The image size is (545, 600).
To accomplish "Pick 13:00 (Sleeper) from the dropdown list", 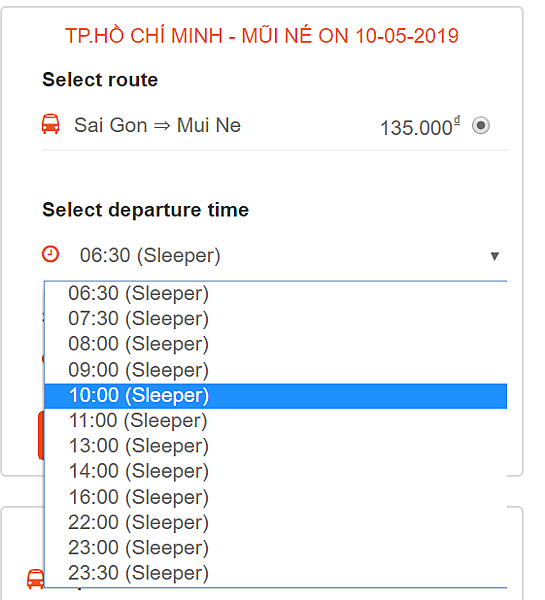I will 276,446.
